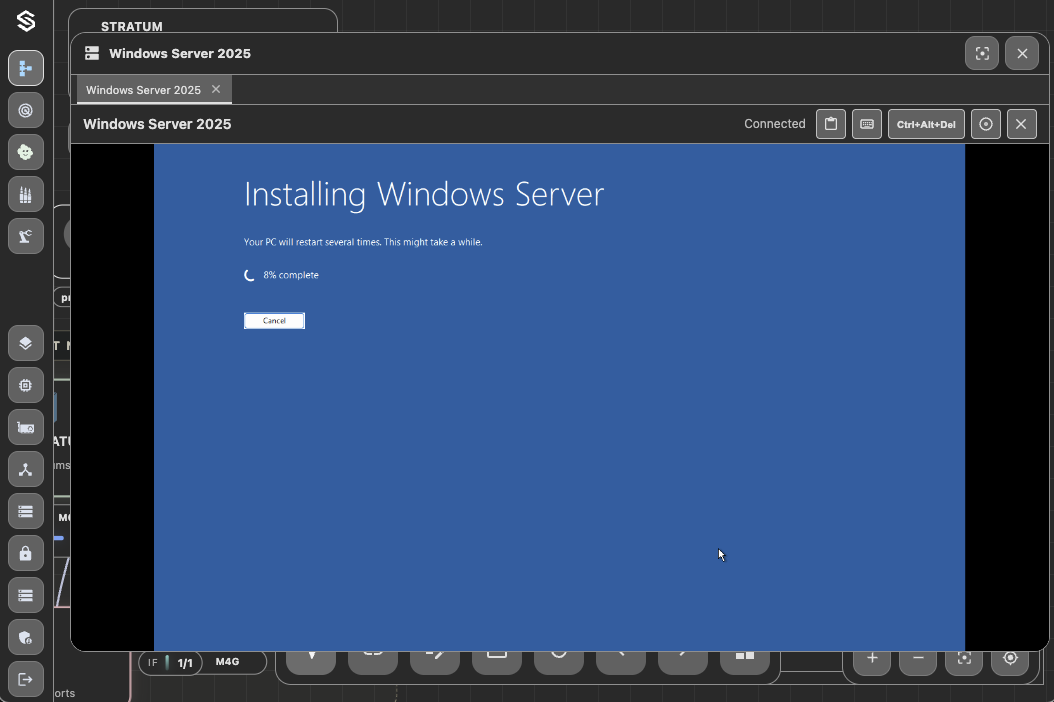The image size is (1054, 702).
Task: Click the Stratum logo icon
Action: [26, 22]
